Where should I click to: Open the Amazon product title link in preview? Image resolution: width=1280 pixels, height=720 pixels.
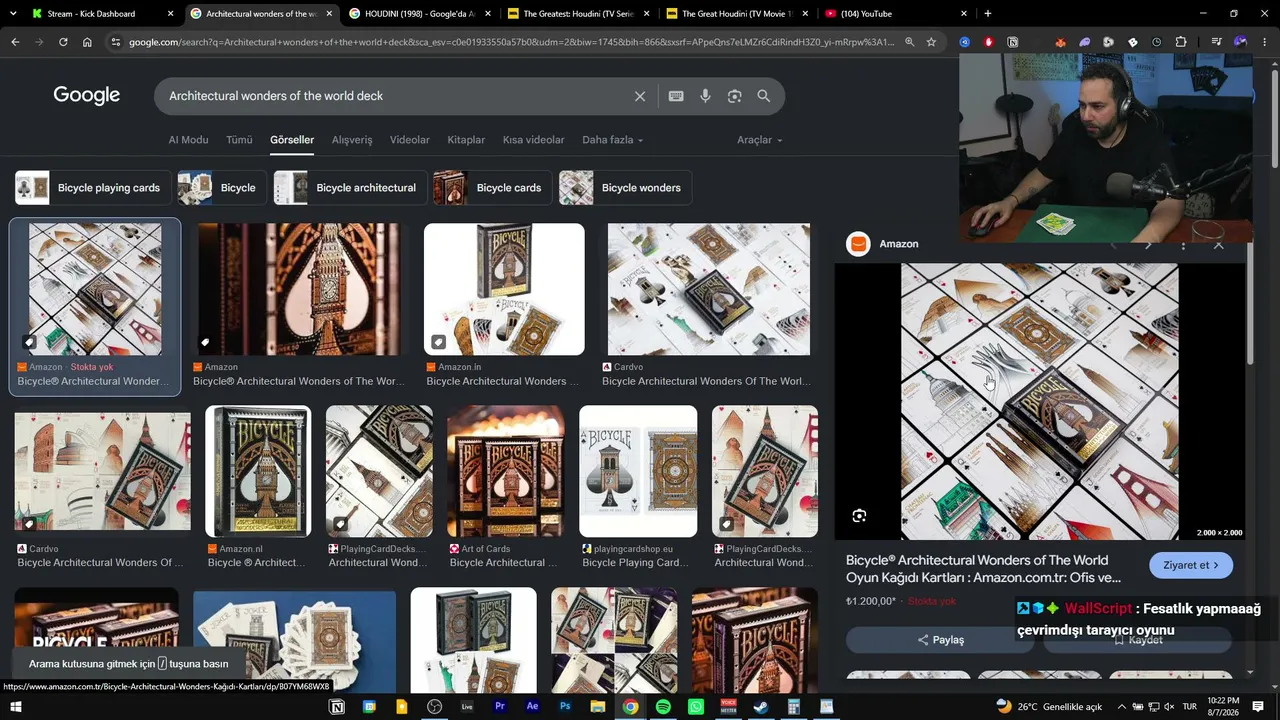tap(983, 569)
